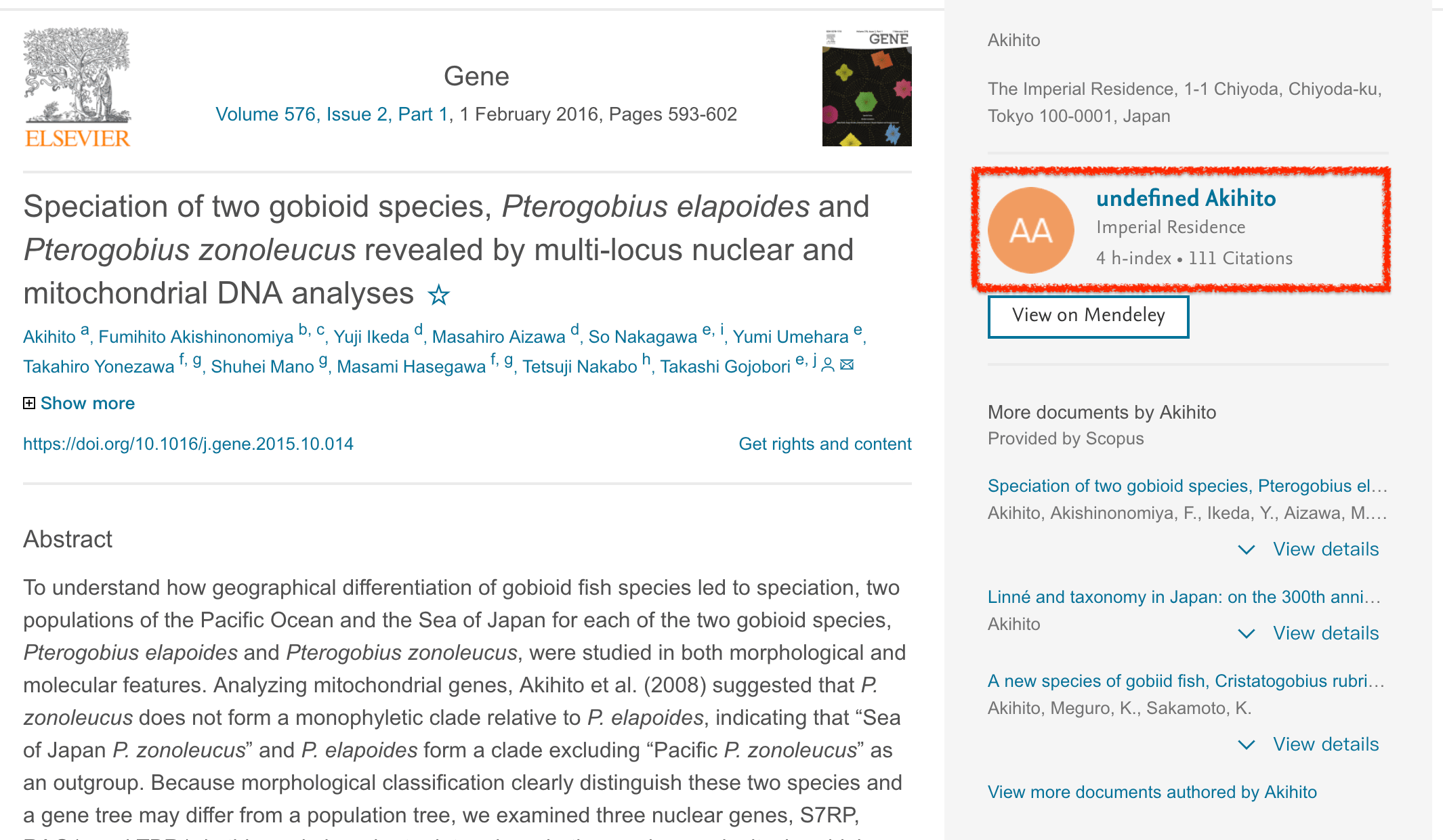Open the article DOI link

click(188, 444)
